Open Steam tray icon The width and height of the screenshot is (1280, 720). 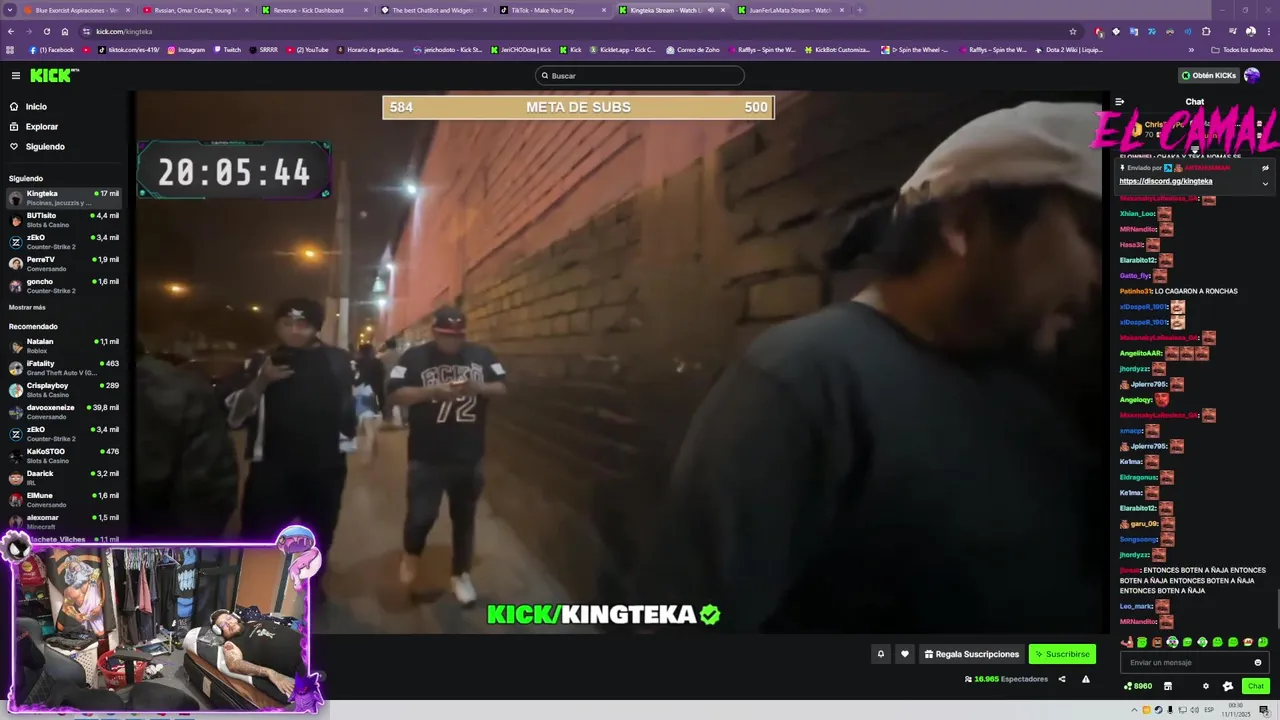point(1159,710)
